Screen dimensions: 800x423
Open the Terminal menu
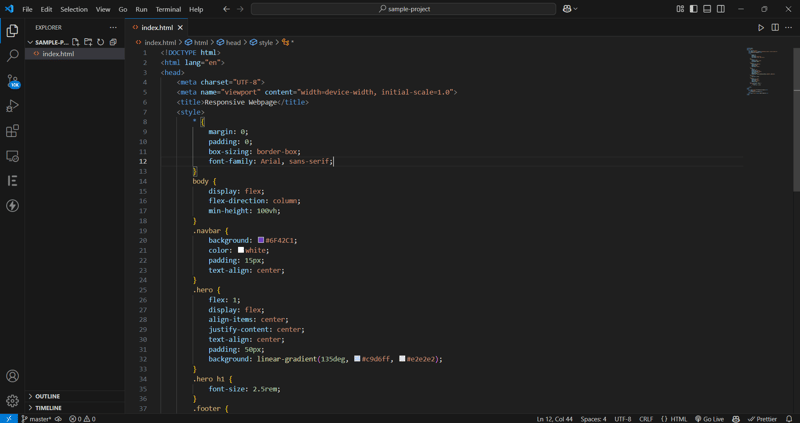click(168, 9)
